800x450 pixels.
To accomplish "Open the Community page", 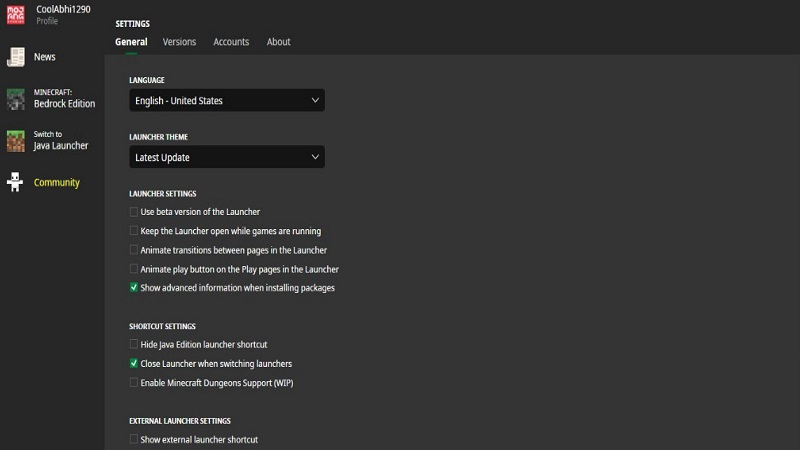I will tap(57, 182).
